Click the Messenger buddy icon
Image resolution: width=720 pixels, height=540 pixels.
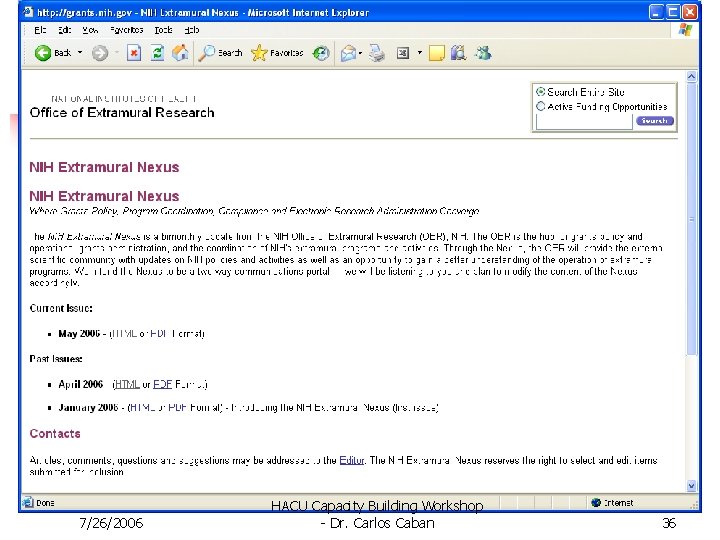[x=483, y=53]
